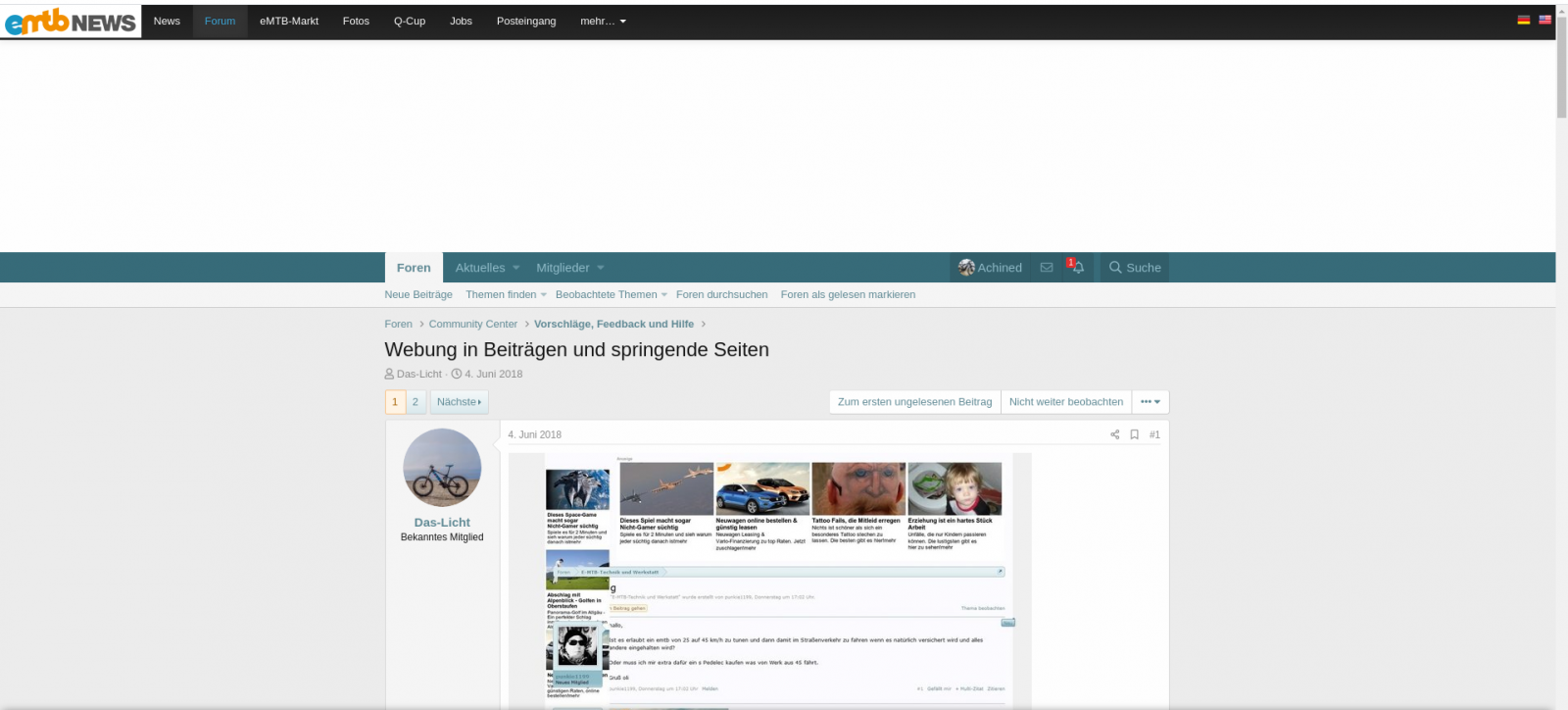Screen dimensions: 1568x710
Task: Open the eMTB-Markt menu item
Action: pos(289,21)
